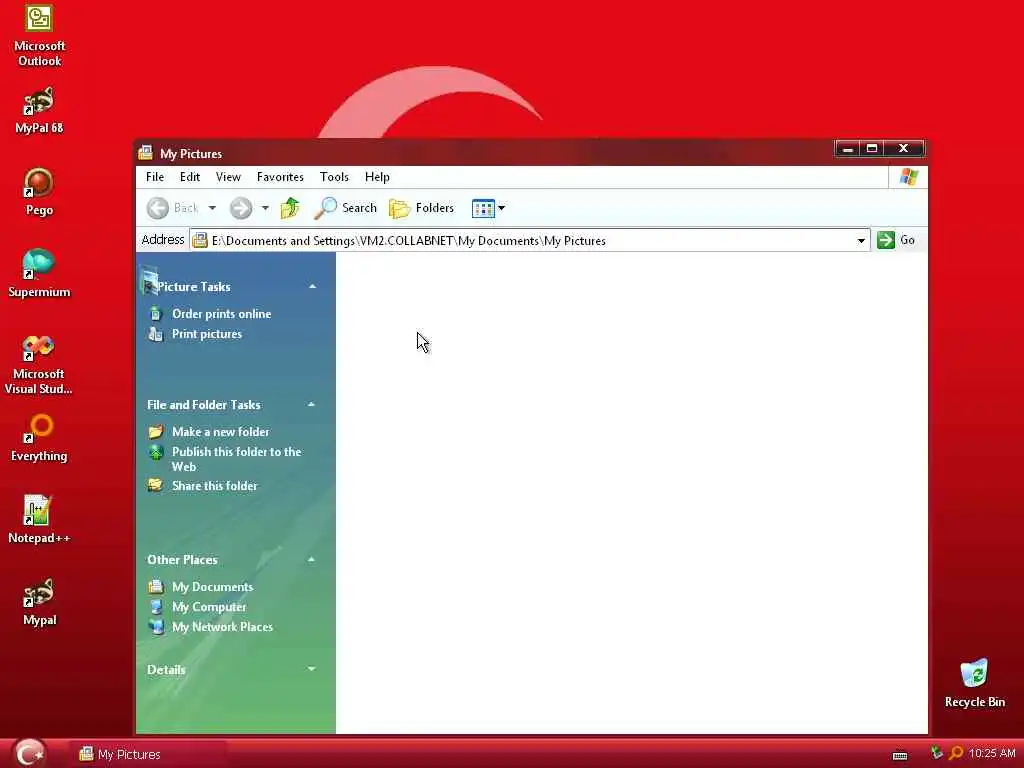Click the keyboard tray icon
Viewport: 1024px width, 768px height.
pyautogui.click(x=900, y=755)
